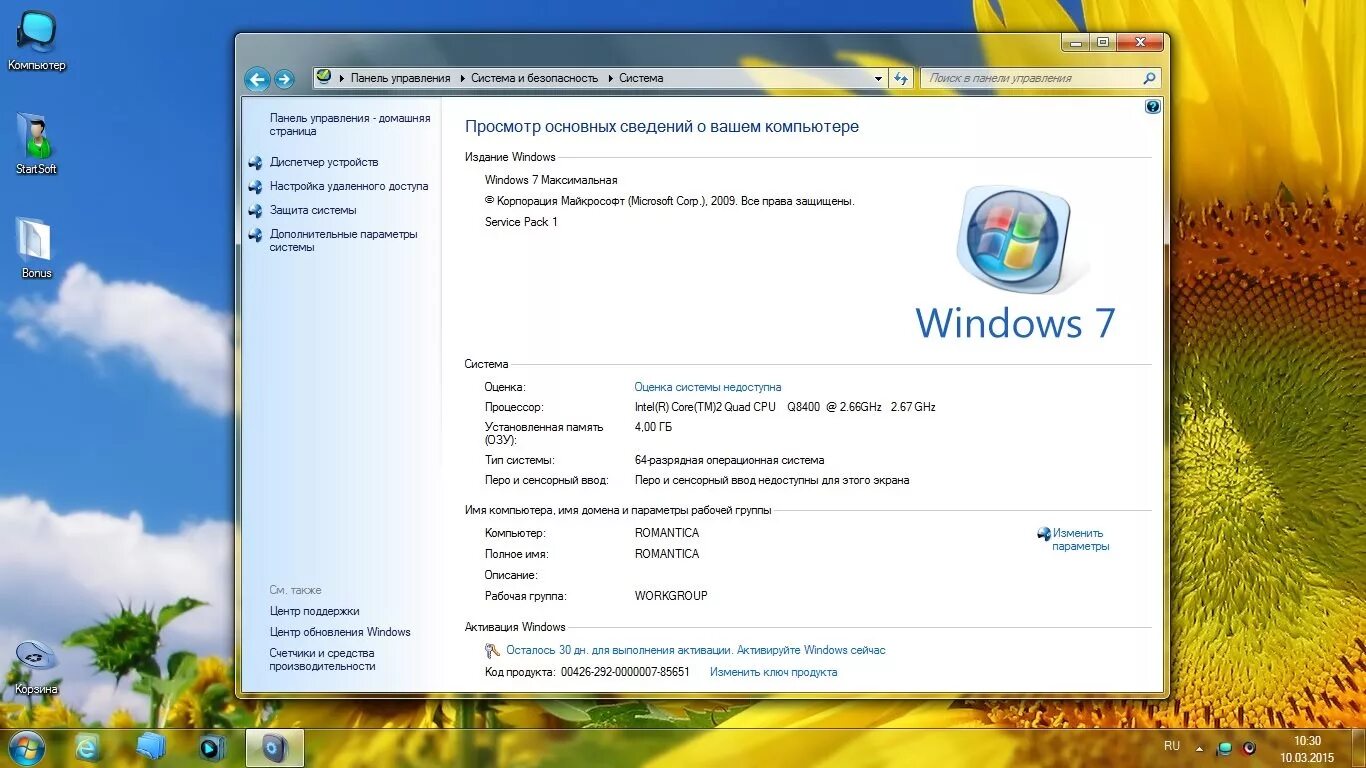Open Центр поддержки link

[314, 611]
